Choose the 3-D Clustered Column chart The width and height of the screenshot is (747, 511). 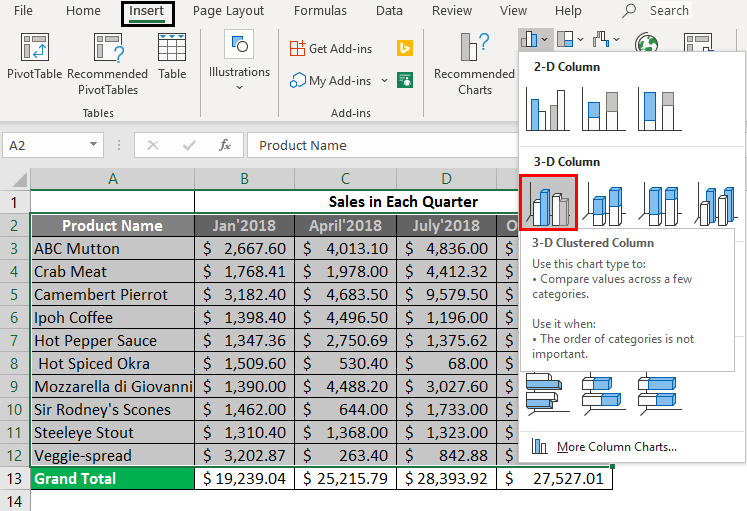tap(549, 202)
